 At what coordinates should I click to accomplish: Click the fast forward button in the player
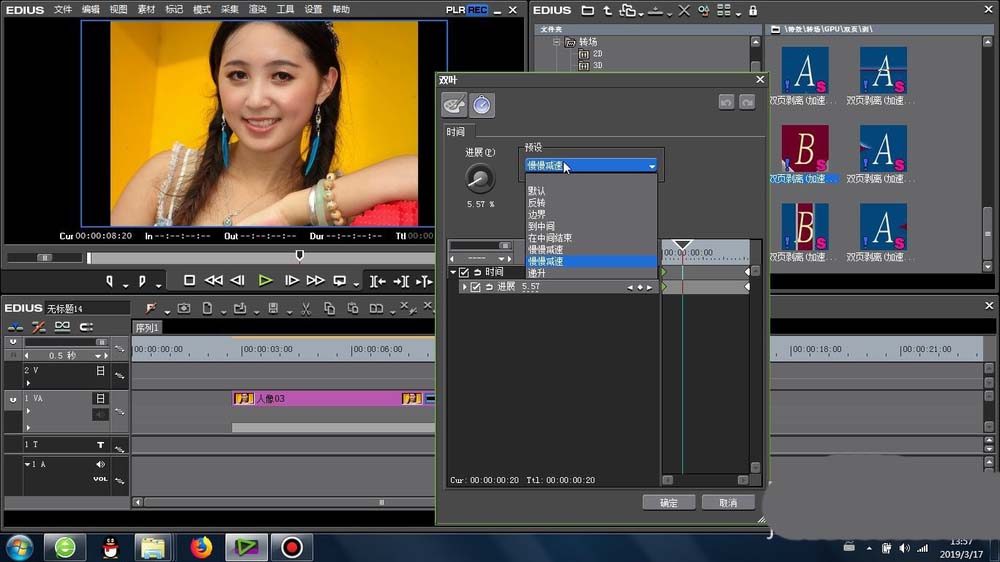[x=315, y=281]
